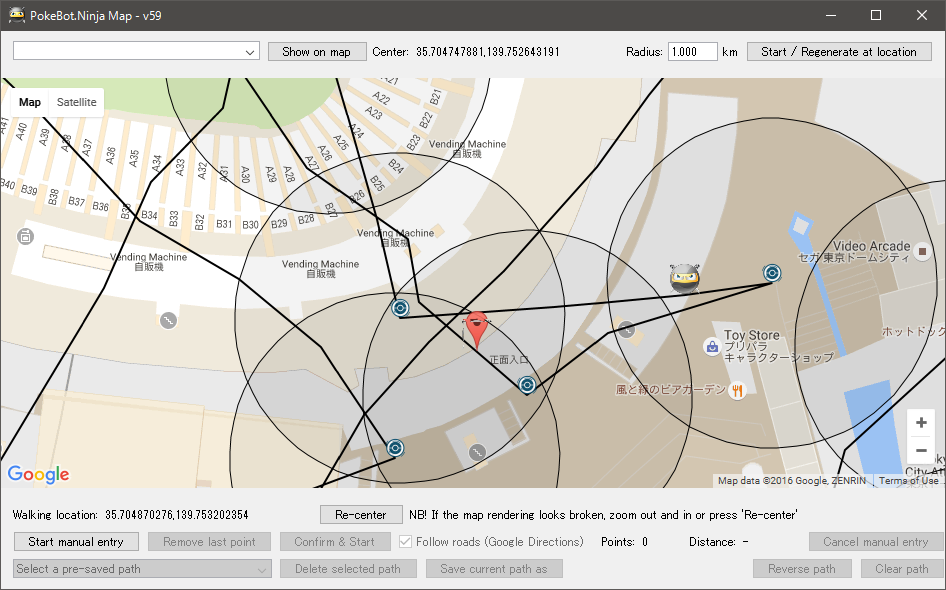This screenshot has width=946, height=590.
Task: Focus the Radius km input field
Action: click(693, 52)
